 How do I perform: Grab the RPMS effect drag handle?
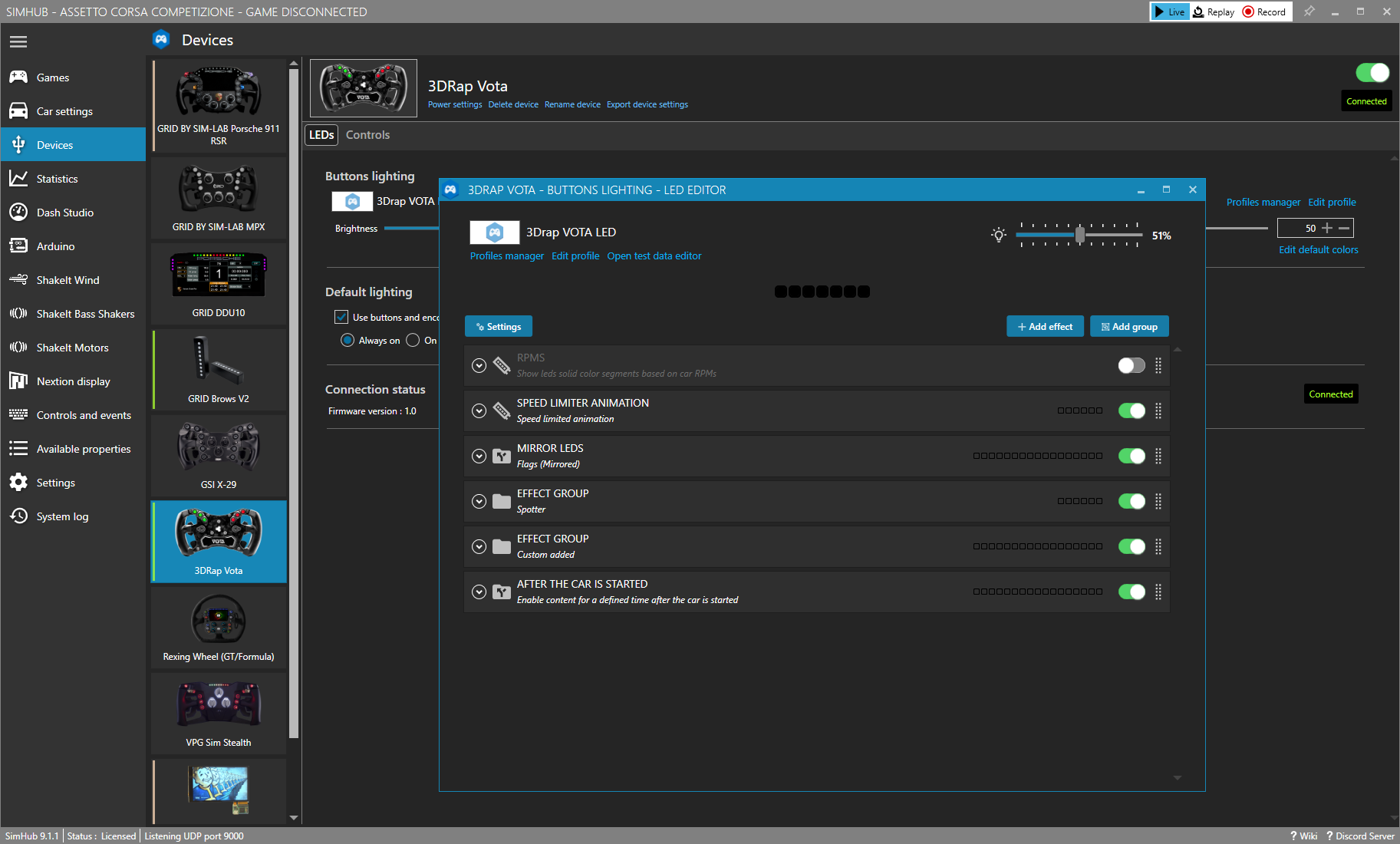point(1158,365)
